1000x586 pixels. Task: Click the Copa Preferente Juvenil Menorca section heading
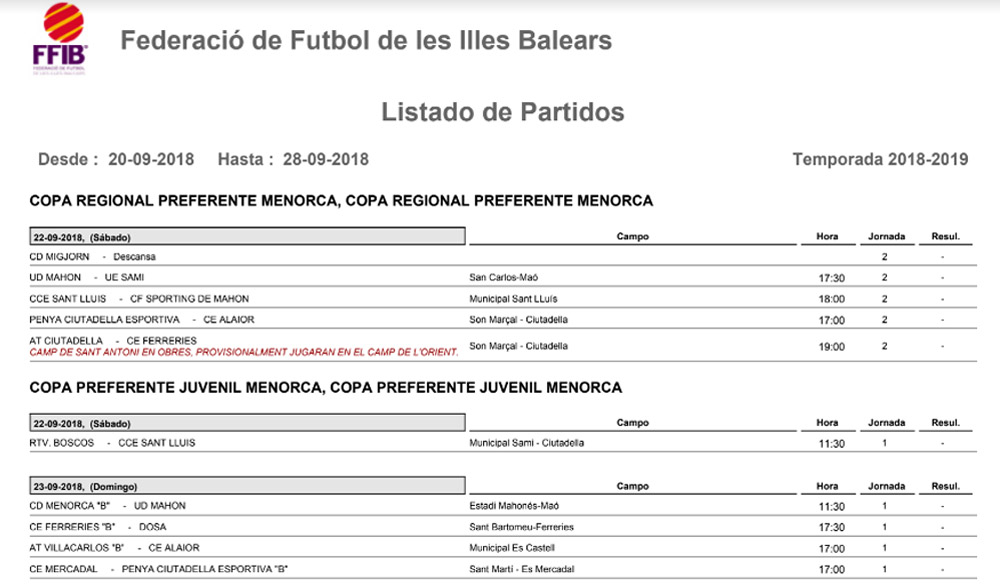click(325, 387)
